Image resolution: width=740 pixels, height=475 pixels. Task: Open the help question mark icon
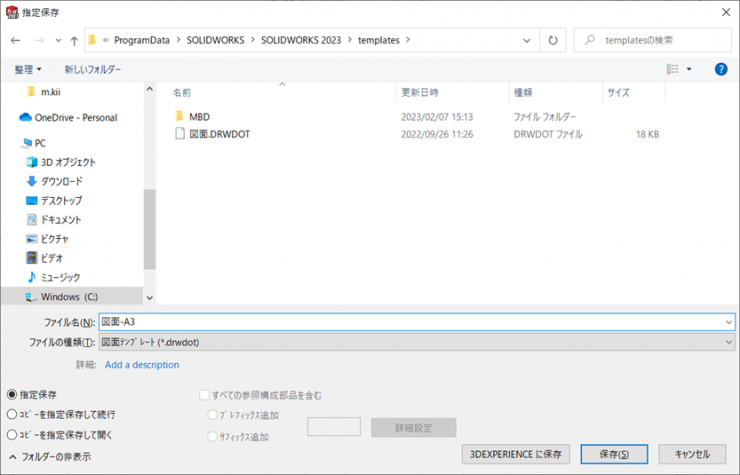pyautogui.click(x=721, y=69)
